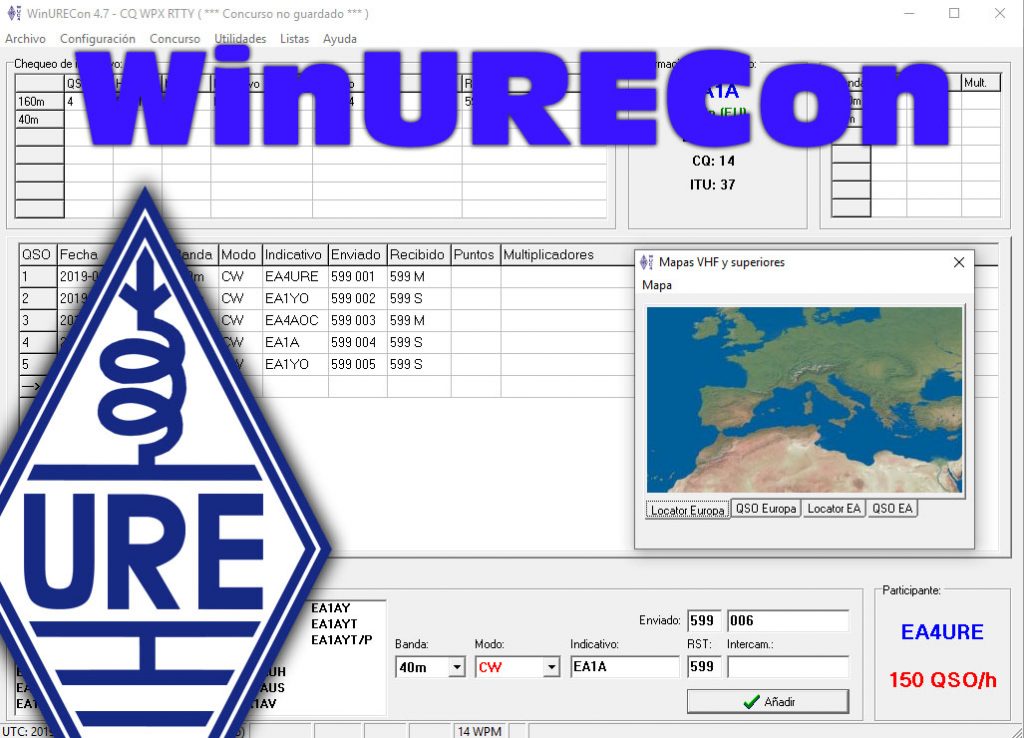Select the sent exchange cell 599 001
Image resolution: width=1024 pixels, height=738 pixels.
(x=357, y=277)
